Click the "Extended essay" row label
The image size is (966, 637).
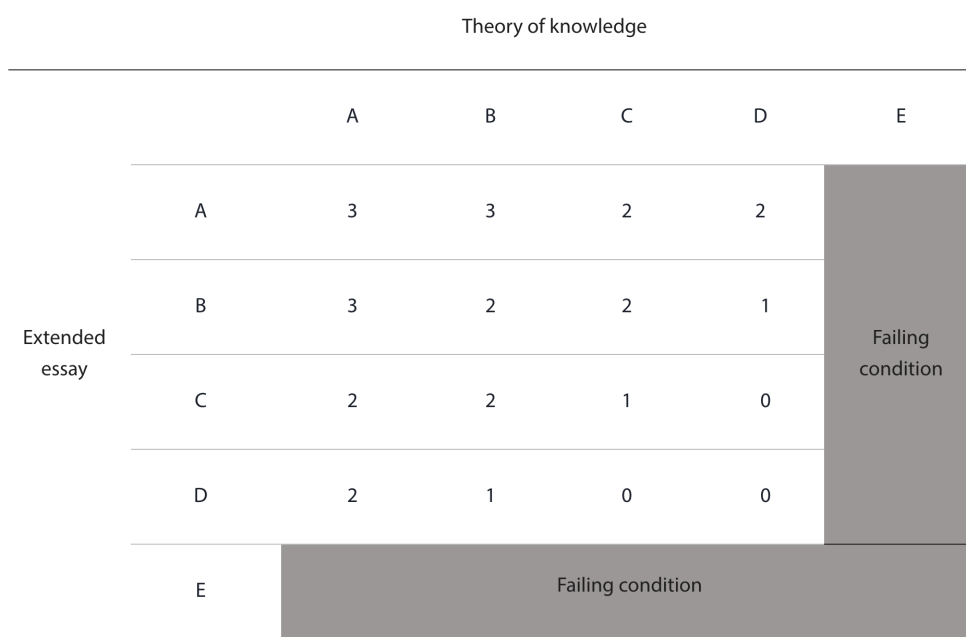tap(64, 354)
